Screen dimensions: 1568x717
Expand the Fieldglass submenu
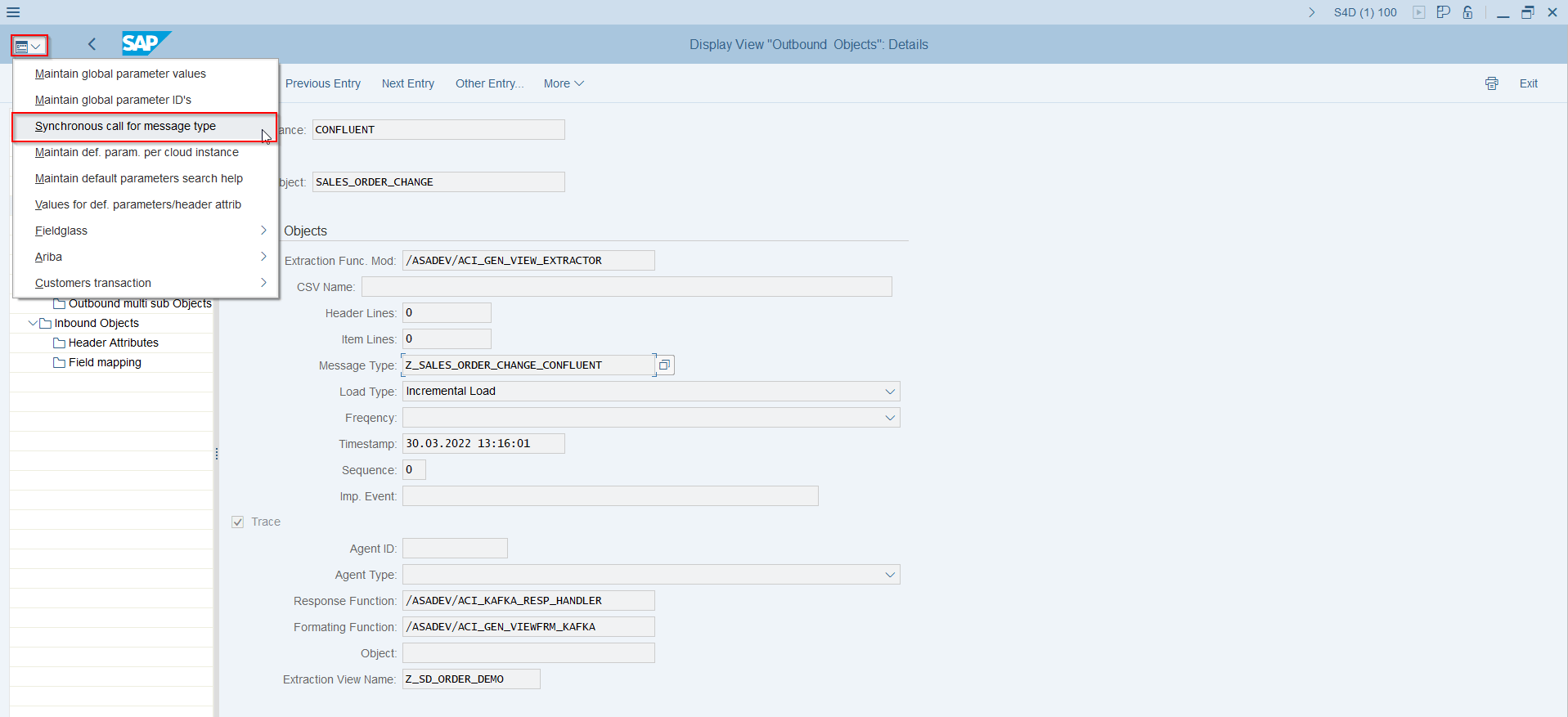tap(146, 231)
